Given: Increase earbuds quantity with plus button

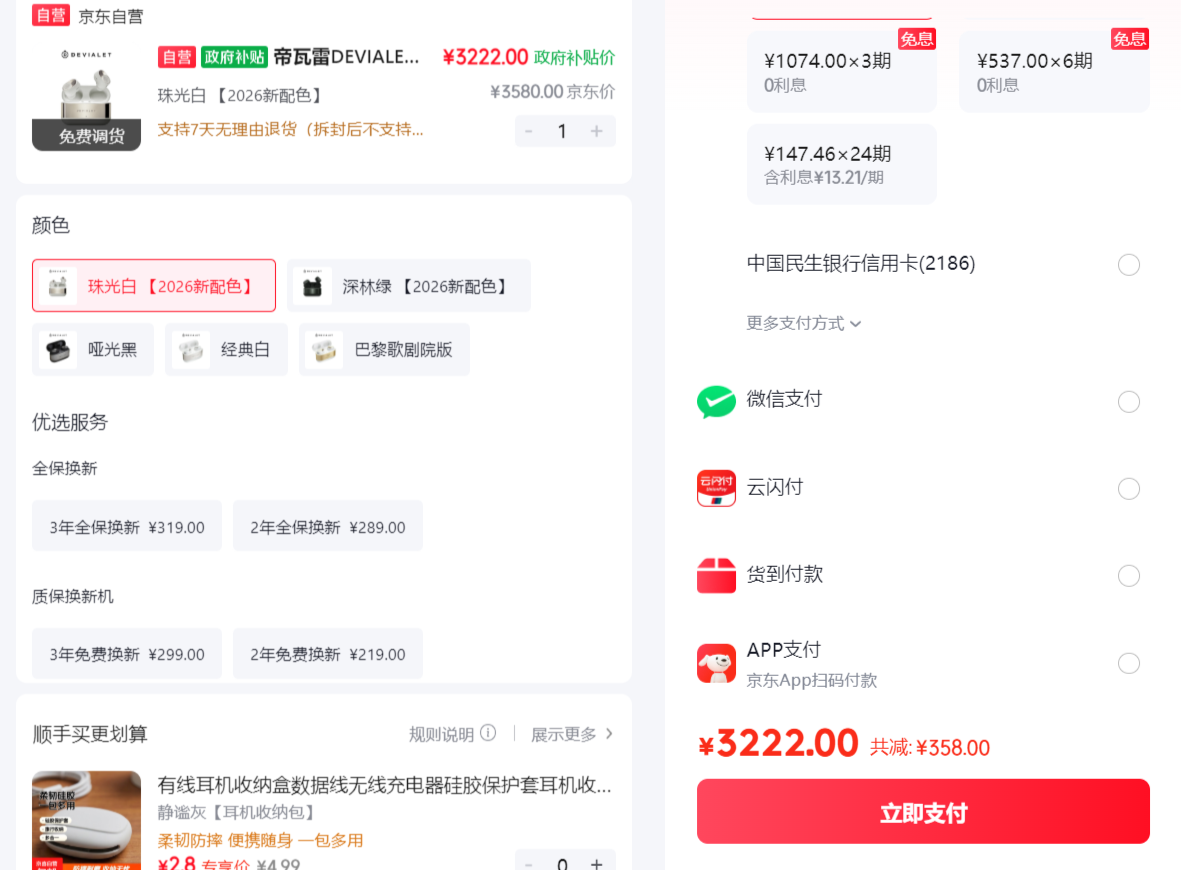Looking at the screenshot, I should click(597, 131).
